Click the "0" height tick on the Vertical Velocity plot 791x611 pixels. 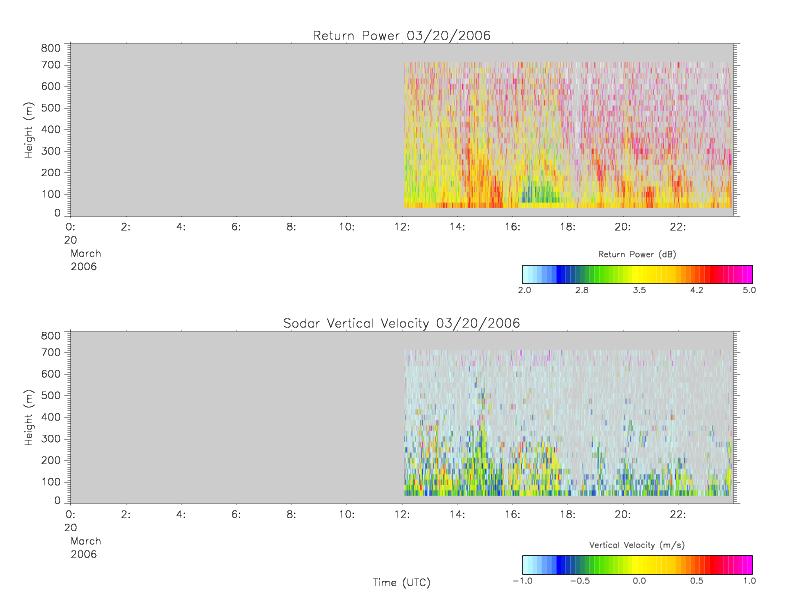(x=57, y=500)
